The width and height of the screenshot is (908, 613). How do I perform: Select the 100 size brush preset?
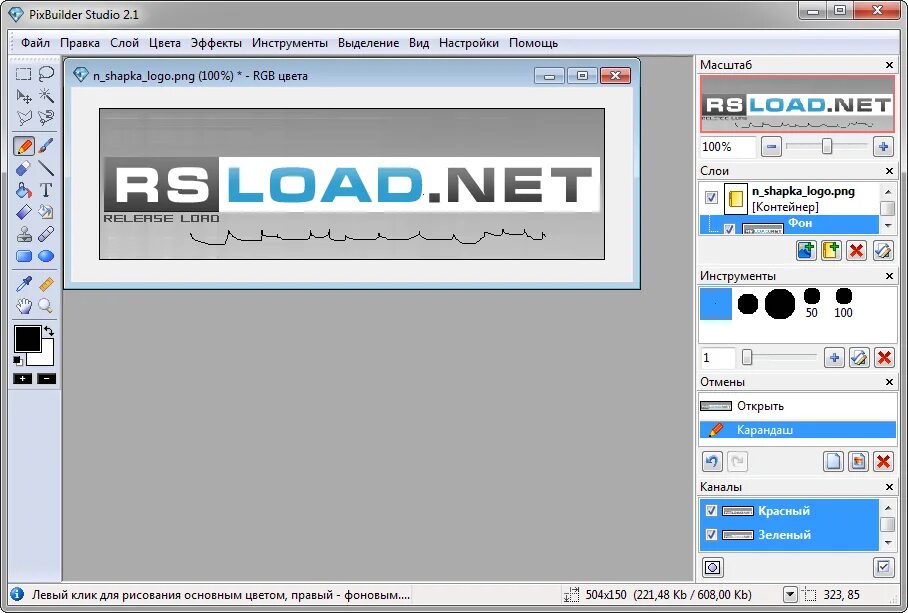point(843,303)
